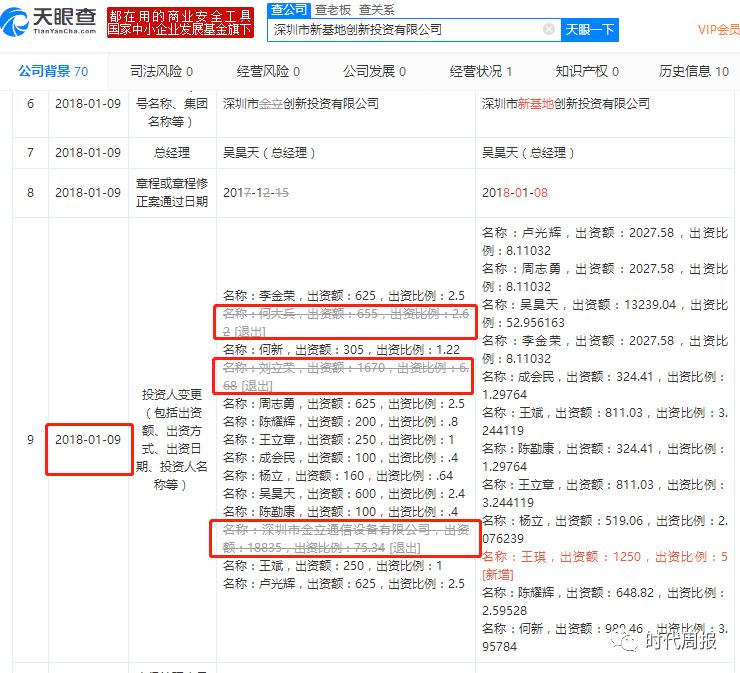Select the line 王立章 出资额 250
The image size is (740, 673).
pyautogui.click(x=338, y=439)
